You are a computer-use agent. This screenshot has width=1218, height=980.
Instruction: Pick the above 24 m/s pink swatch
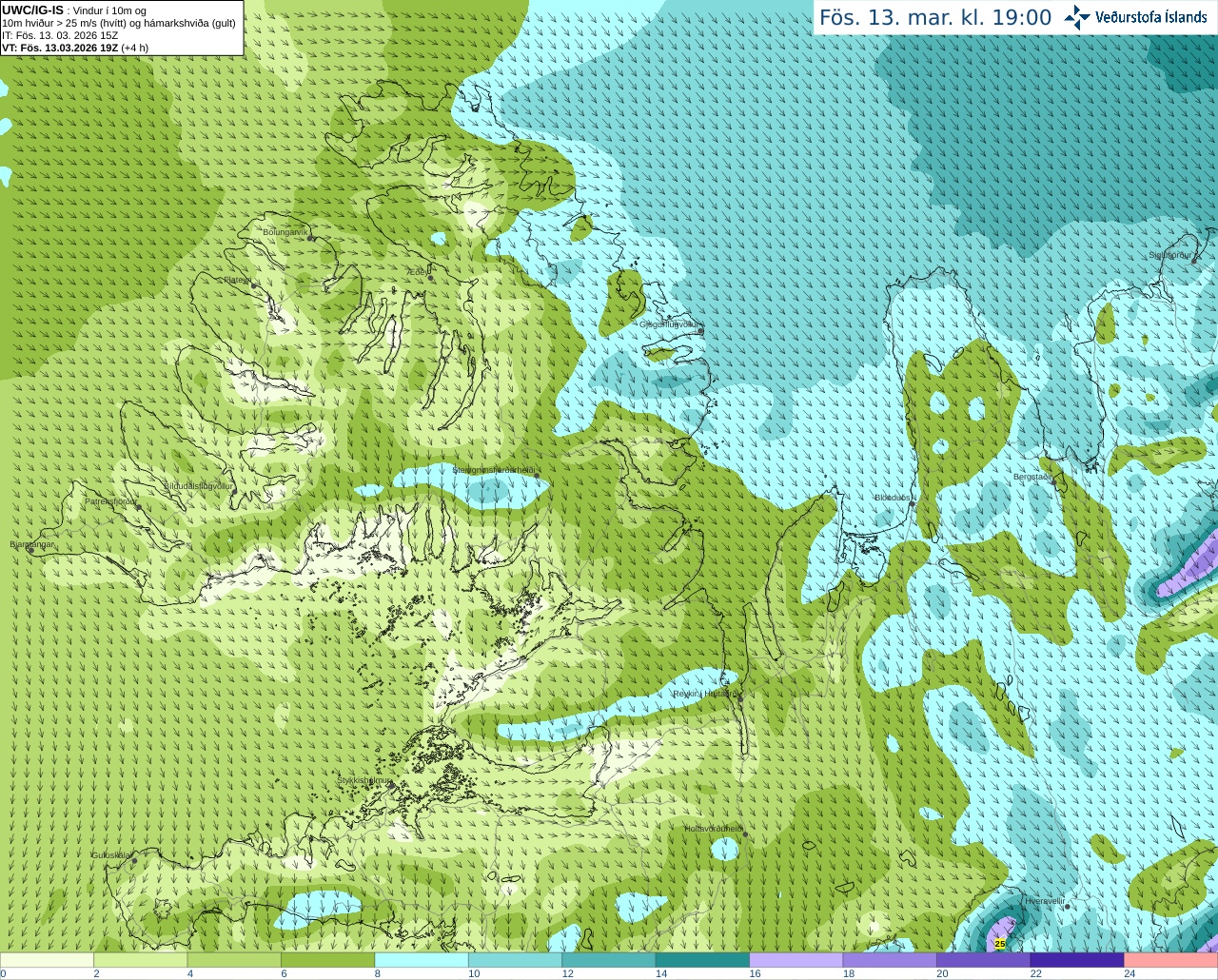1171,960
